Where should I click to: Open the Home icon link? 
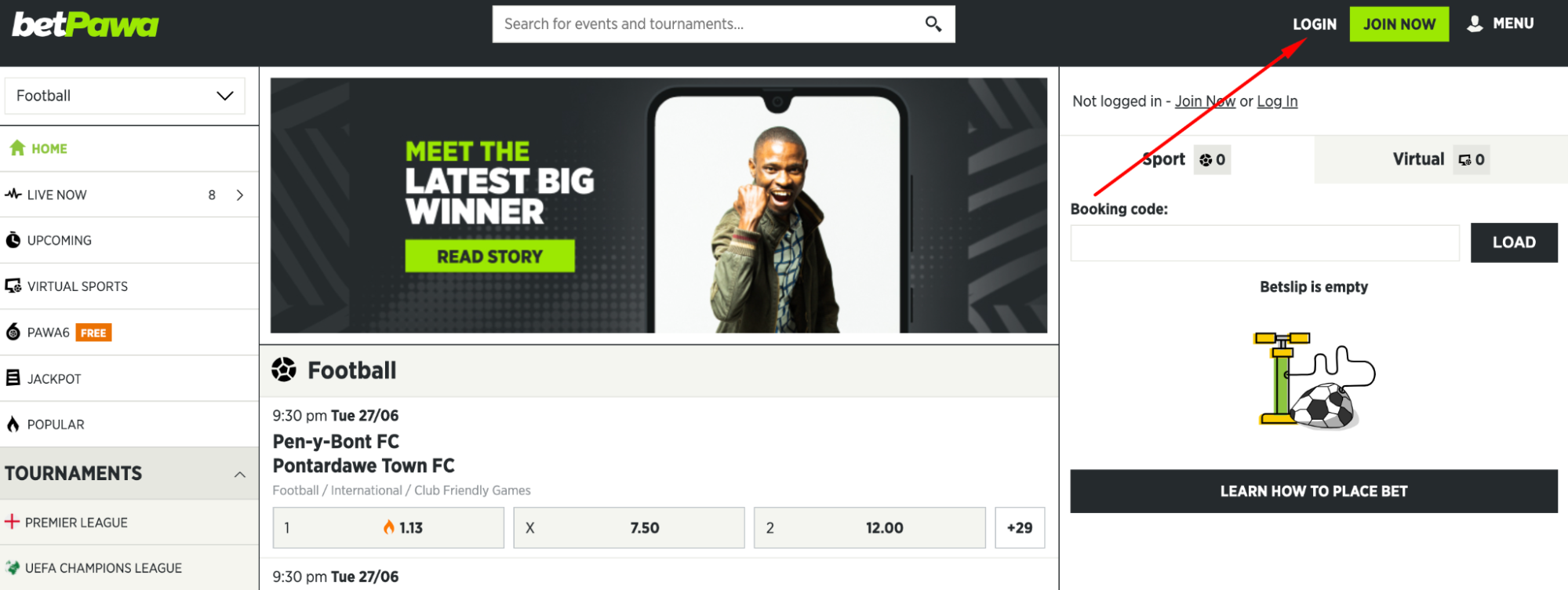17,148
